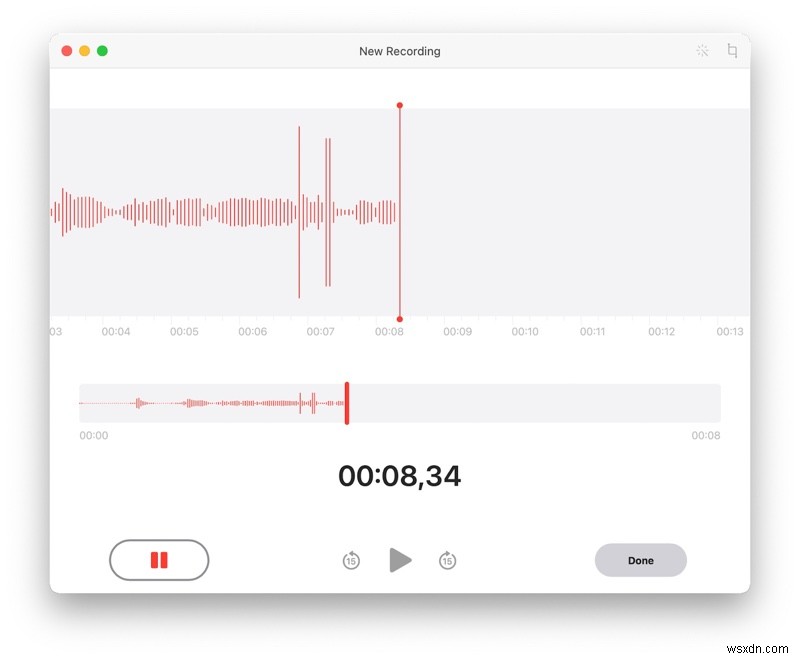
Task: Click the 00:07 timeline marker
Action: tap(320, 332)
